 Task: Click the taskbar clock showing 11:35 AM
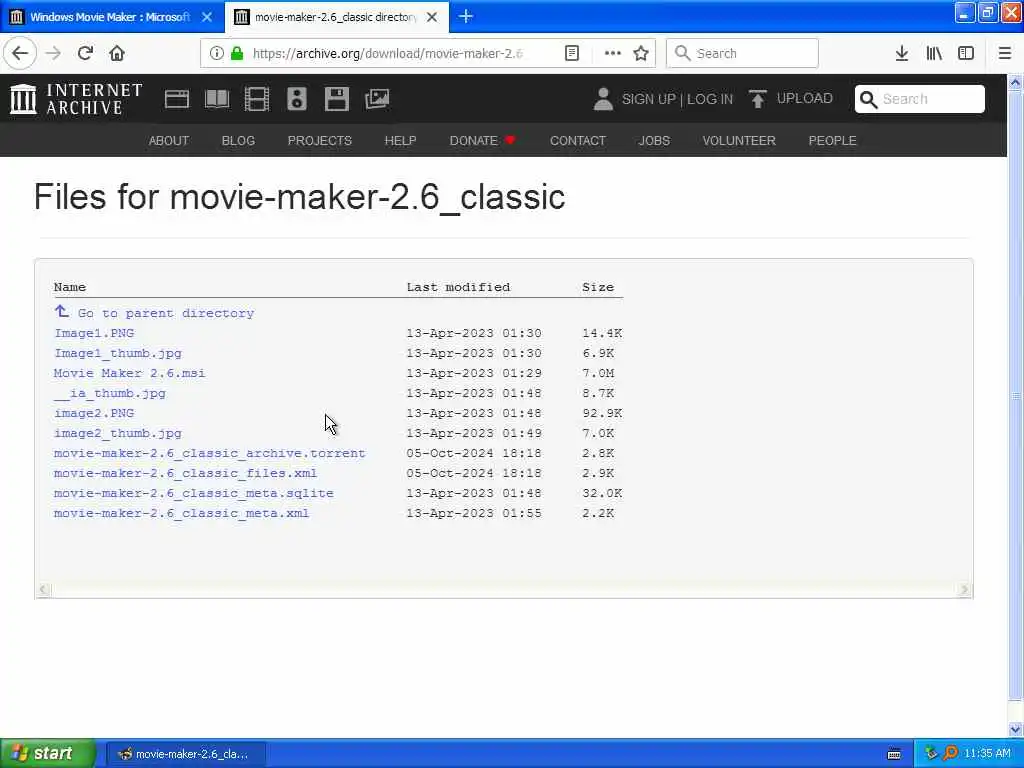[987, 754]
